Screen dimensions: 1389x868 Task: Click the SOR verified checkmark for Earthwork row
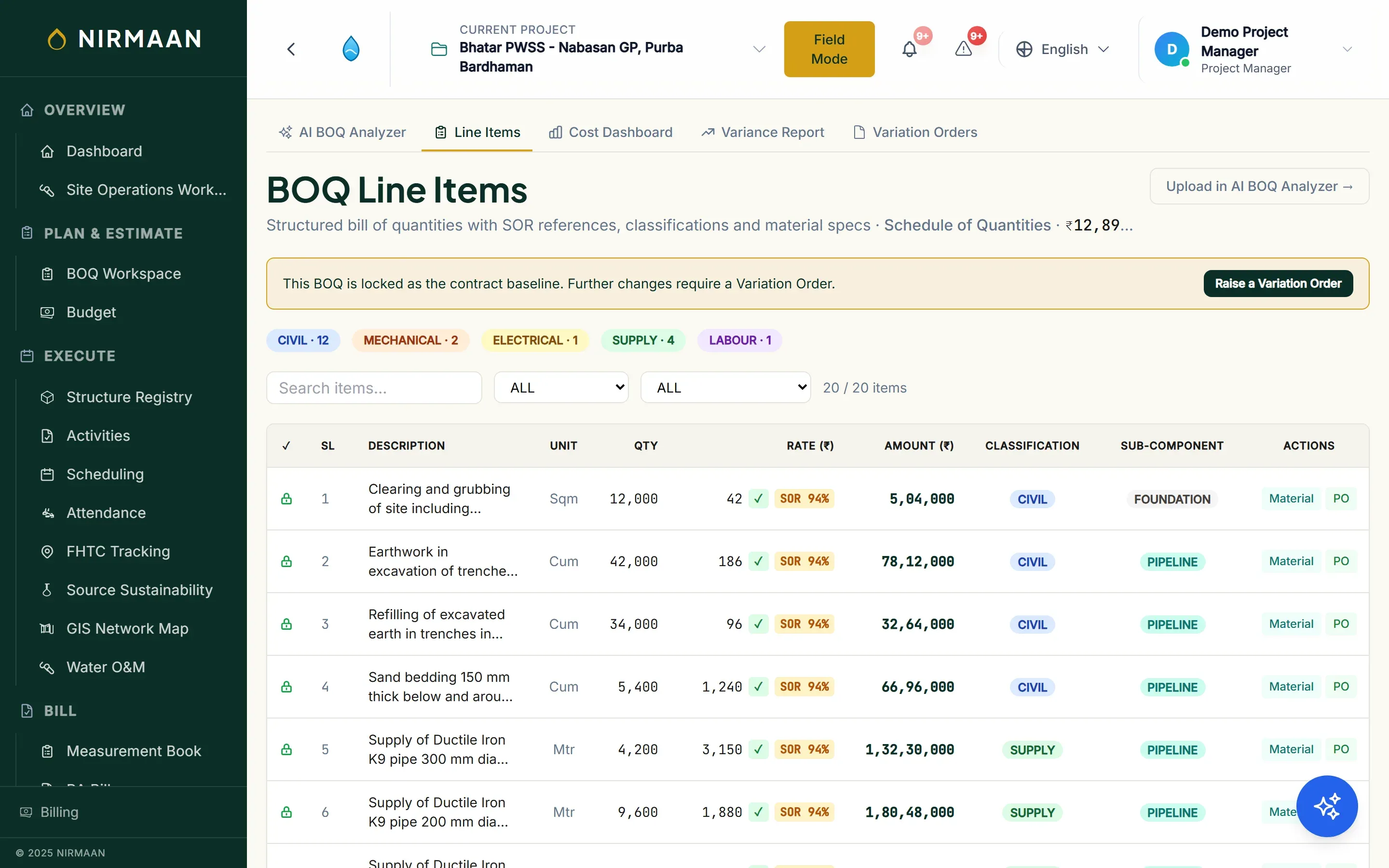click(x=758, y=561)
